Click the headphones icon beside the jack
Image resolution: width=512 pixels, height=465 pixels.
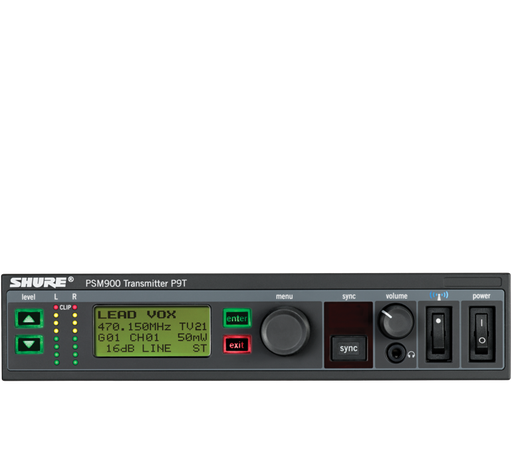click(411, 355)
